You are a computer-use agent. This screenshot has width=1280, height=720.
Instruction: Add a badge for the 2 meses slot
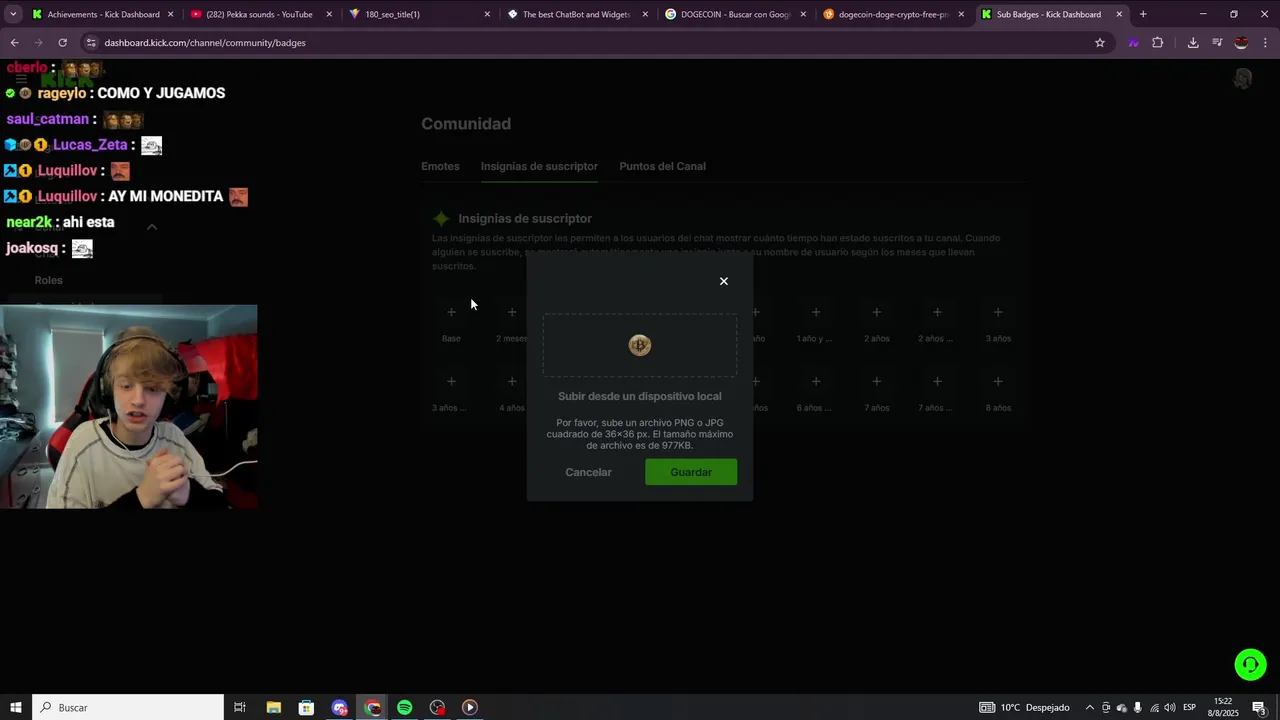click(x=512, y=312)
